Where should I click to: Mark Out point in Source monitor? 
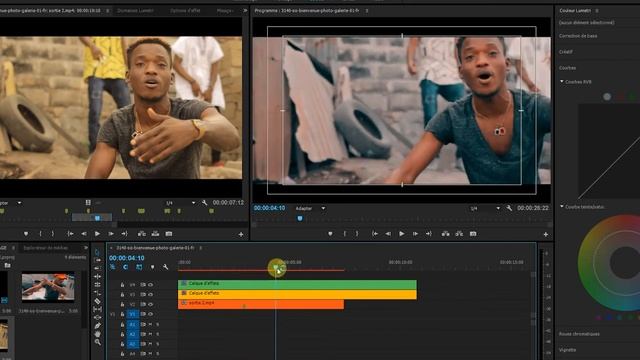[x=53, y=234]
